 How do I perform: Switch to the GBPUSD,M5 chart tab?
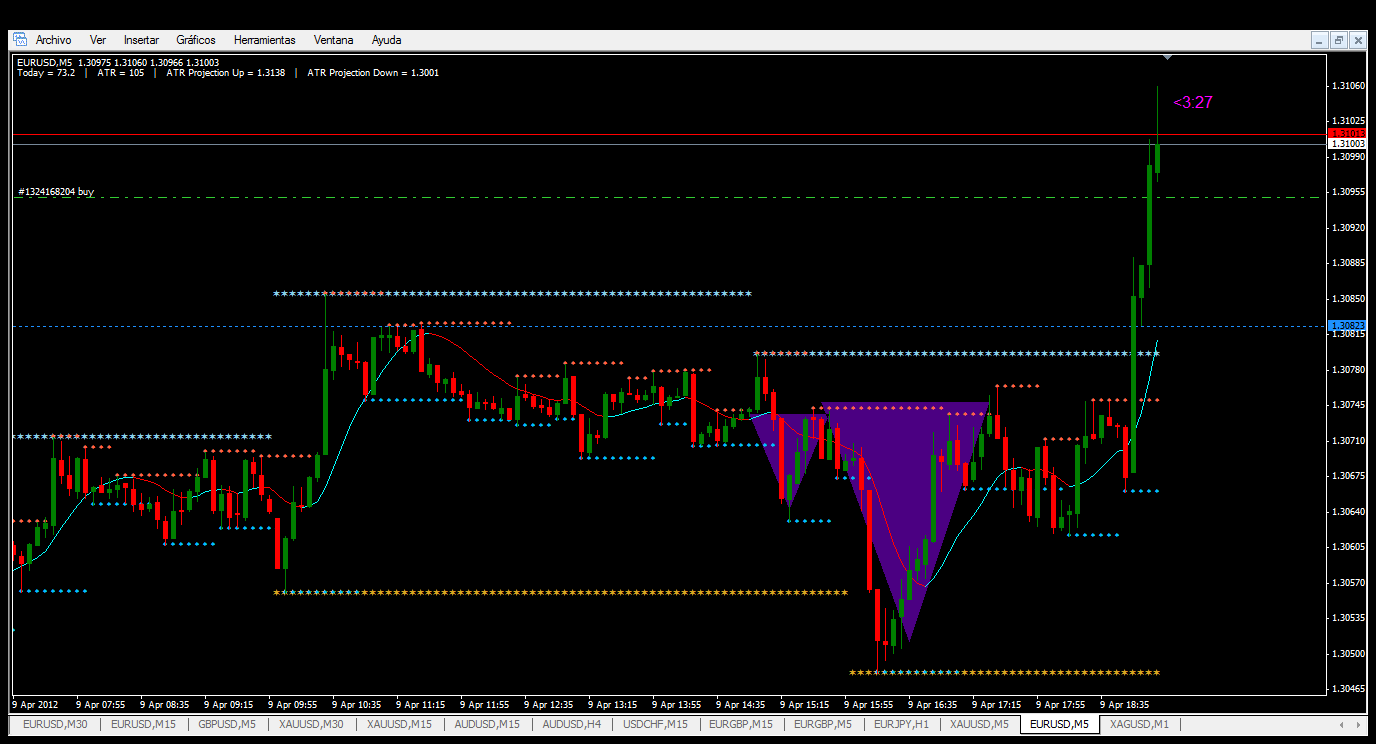tap(227, 724)
